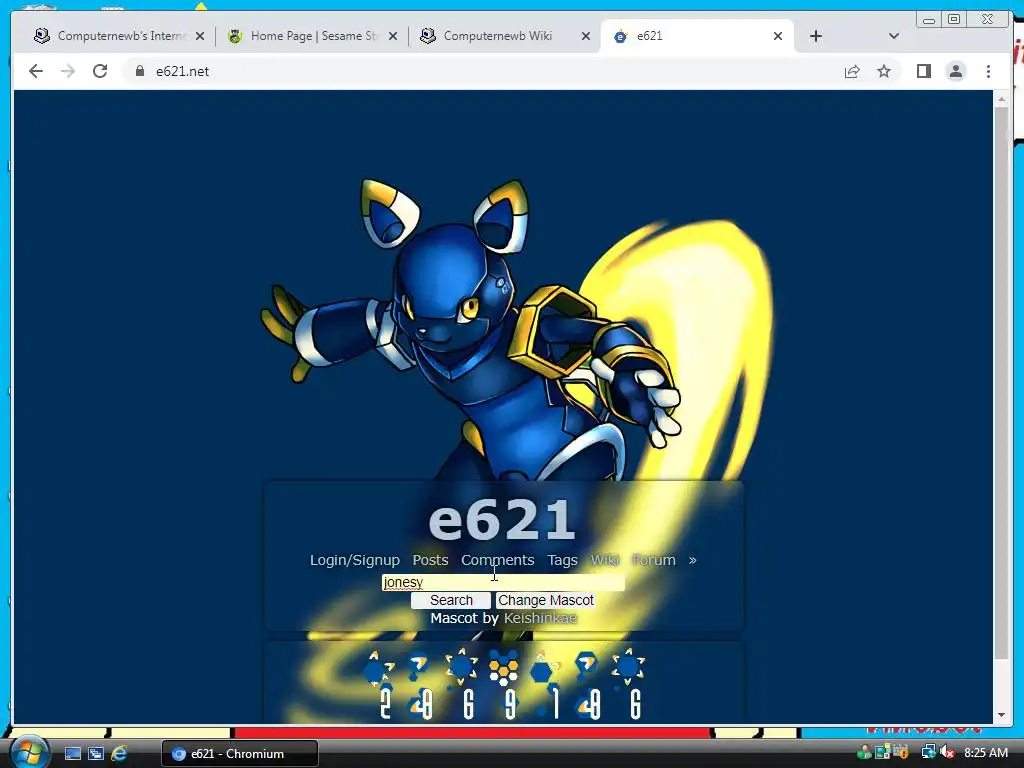The image size is (1024, 768).
Task: Click the vertical scrollbar thumb
Action: coord(1001,383)
